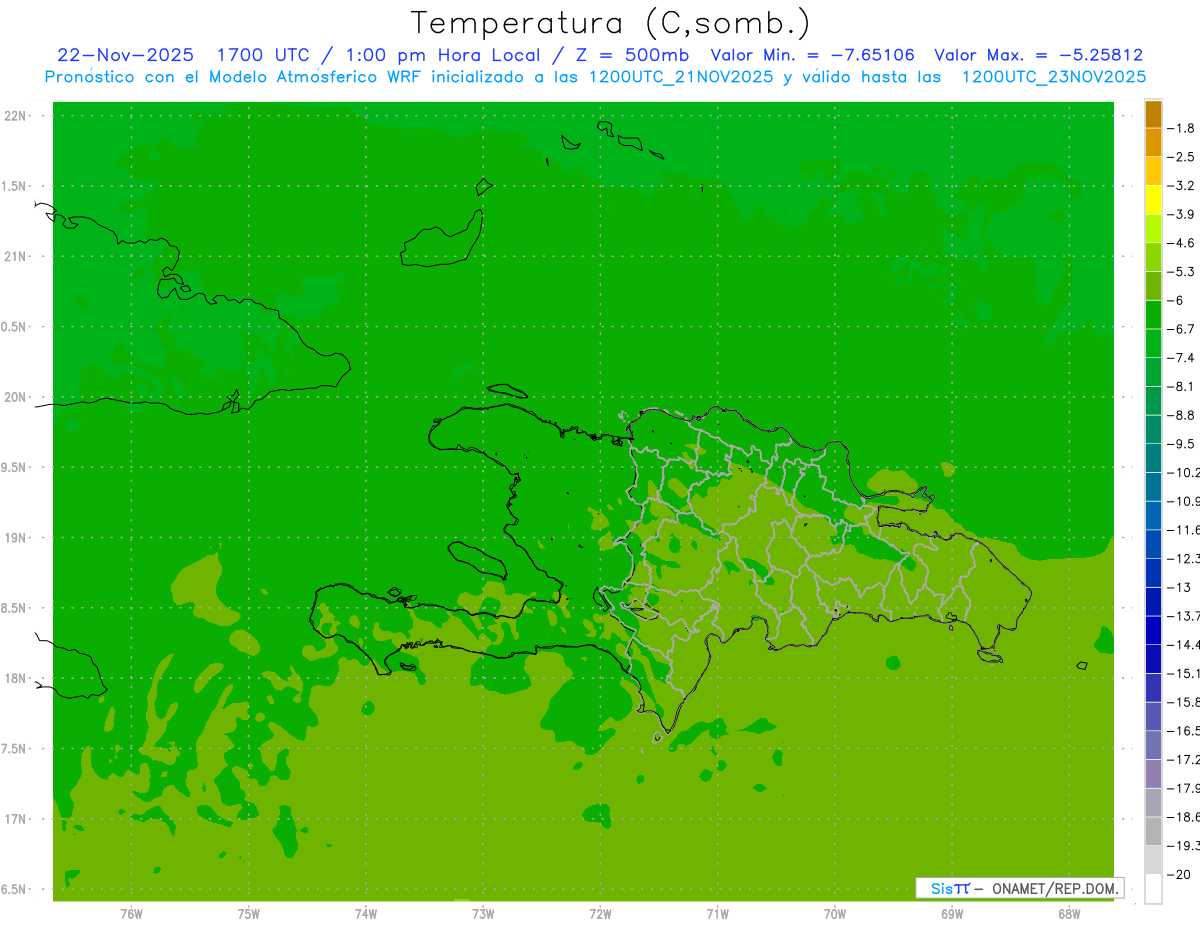Click the "ONAMET/REP.DOM." credit text
1200x927 pixels.
[1054, 888]
